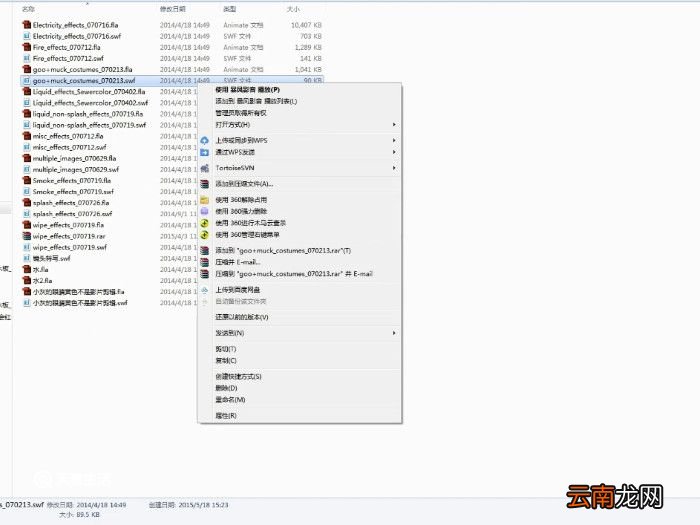The width and height of the screenshot is (700, 525).
Task: Select 重命名(M) in the context menu
Action: tap(230, 399)
